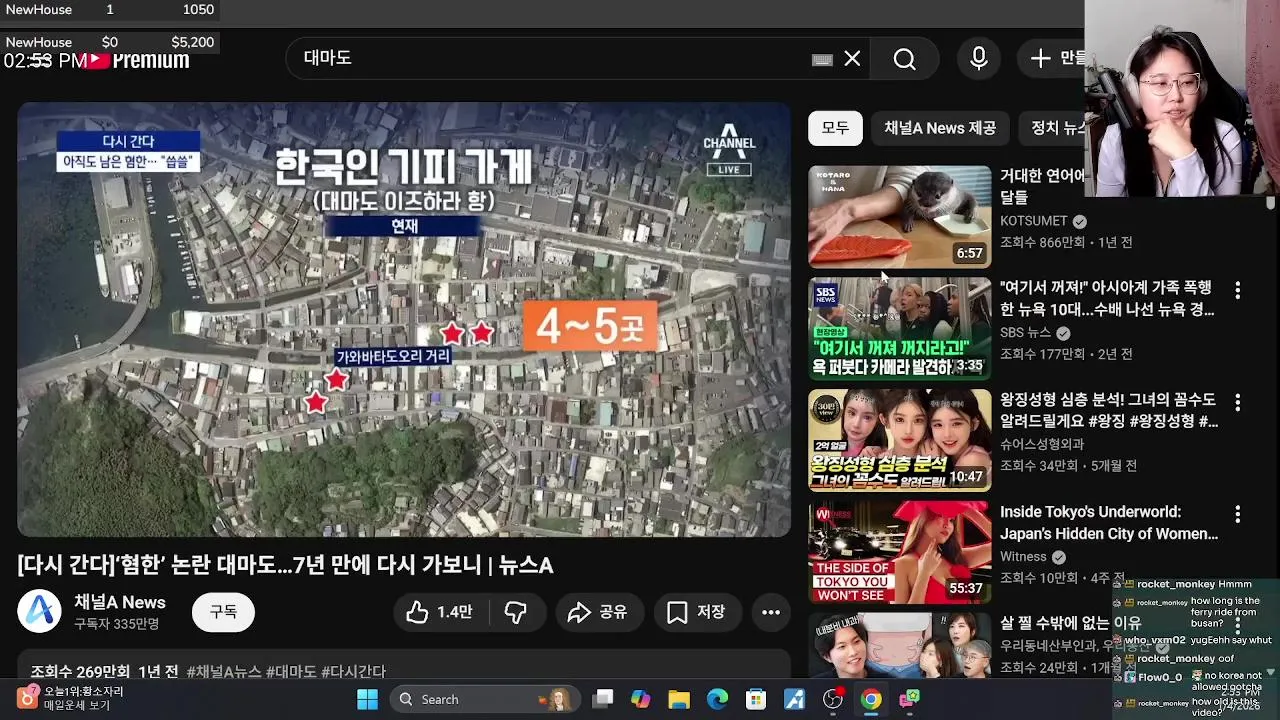Open Windows Start menu
Viewport: 1280px width, 720px height.
[367, 699]
